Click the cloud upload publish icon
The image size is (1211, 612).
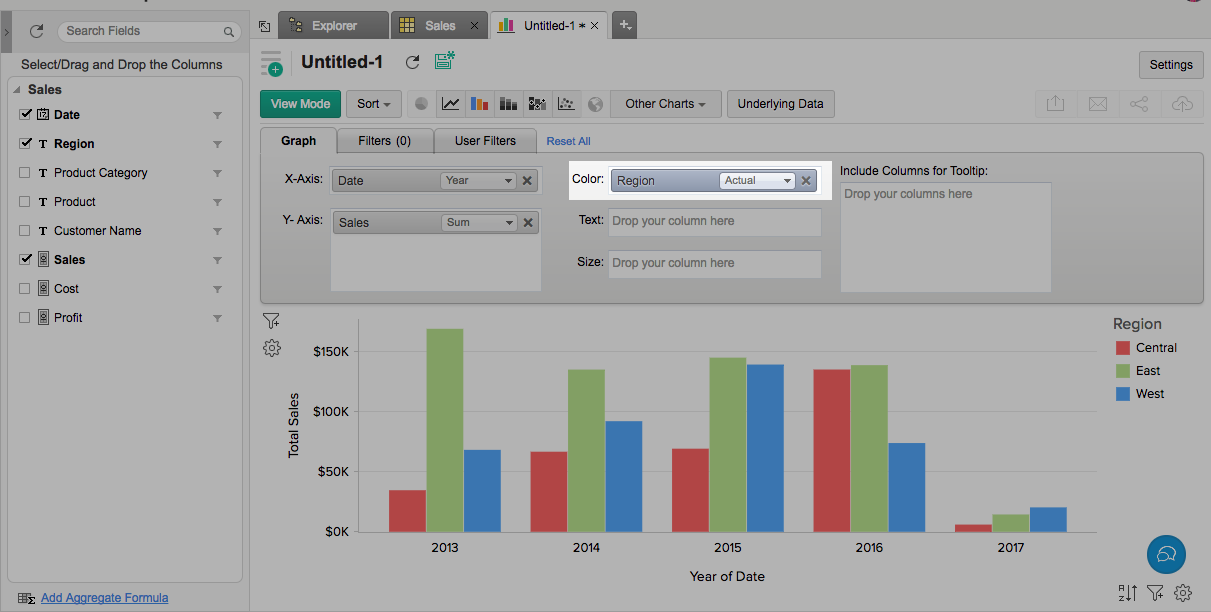tap(1181, 104)
